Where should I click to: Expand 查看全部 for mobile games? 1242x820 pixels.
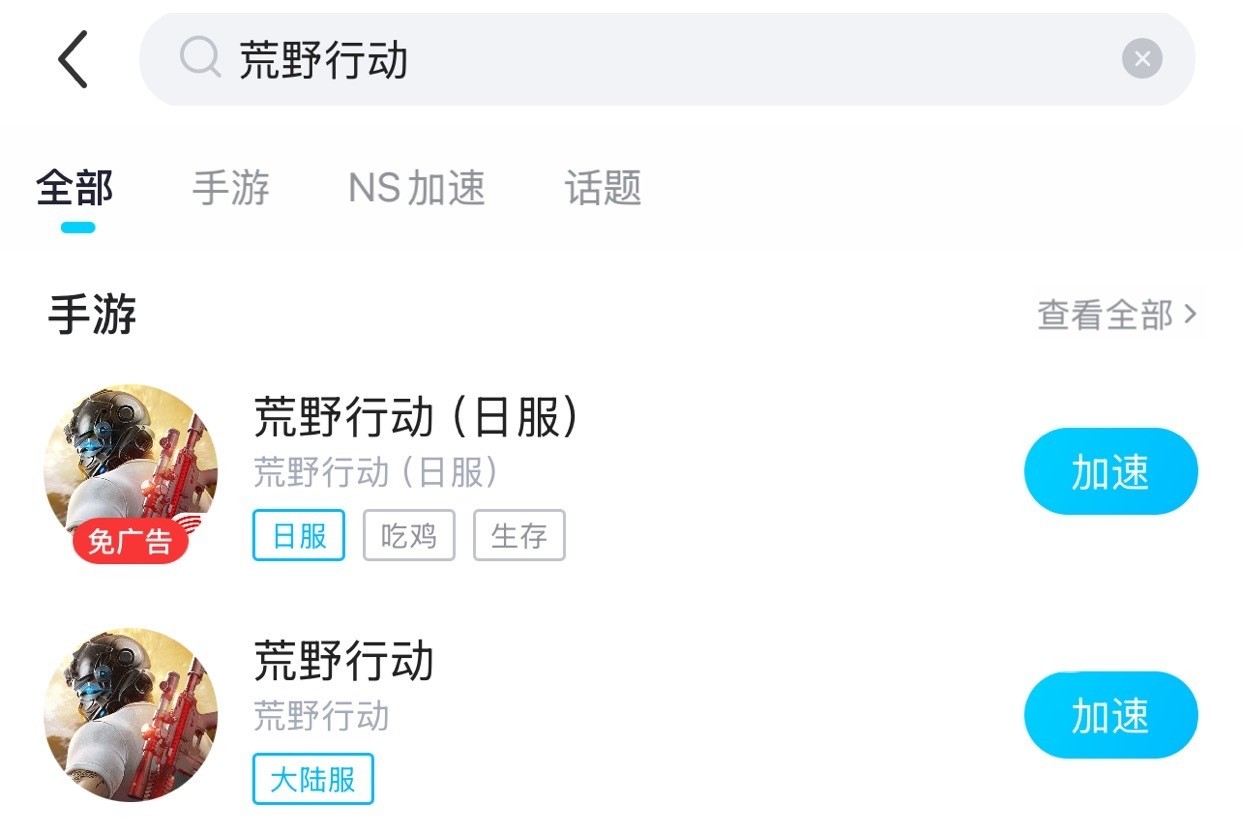[1116, 315]
